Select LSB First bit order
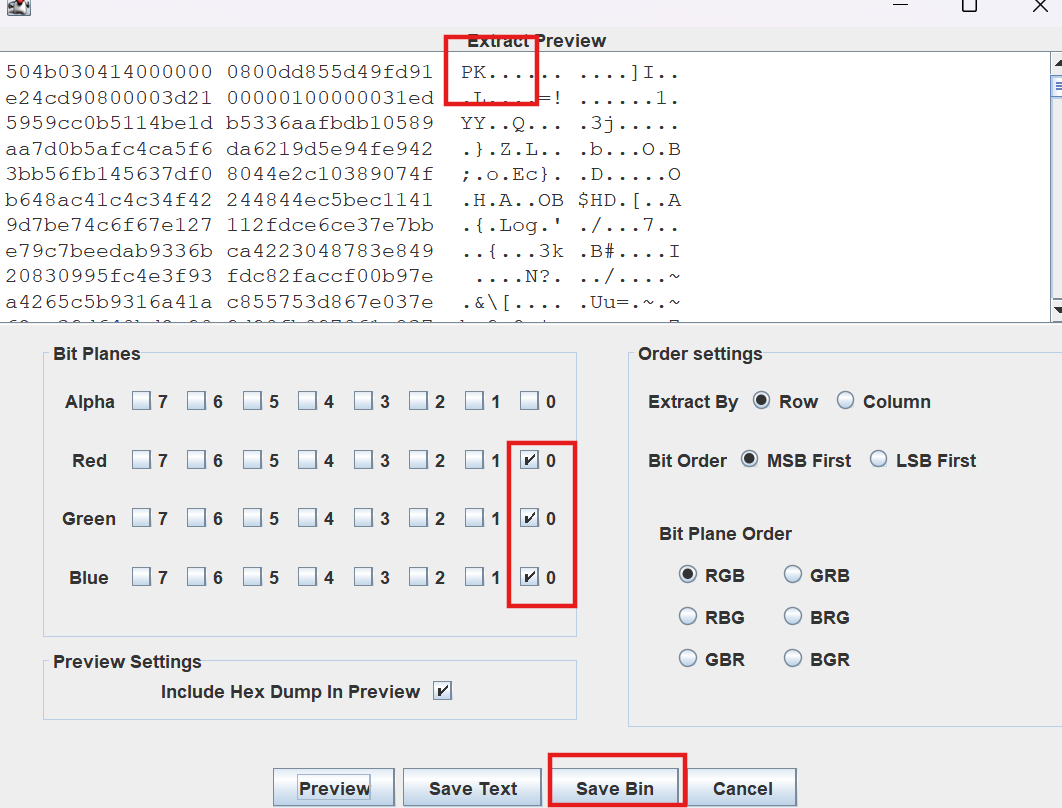The width and height of the screenshot is (1062, 808). click(878, 459)
